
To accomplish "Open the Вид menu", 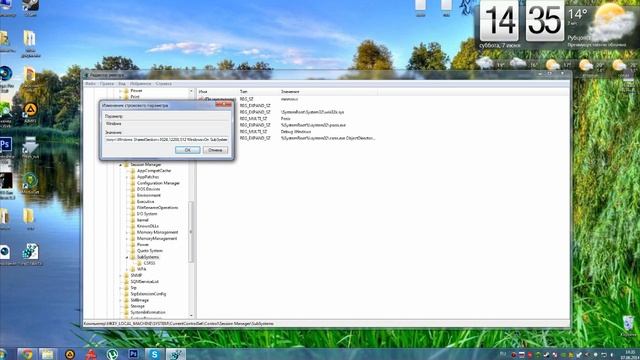I will 122,84.
